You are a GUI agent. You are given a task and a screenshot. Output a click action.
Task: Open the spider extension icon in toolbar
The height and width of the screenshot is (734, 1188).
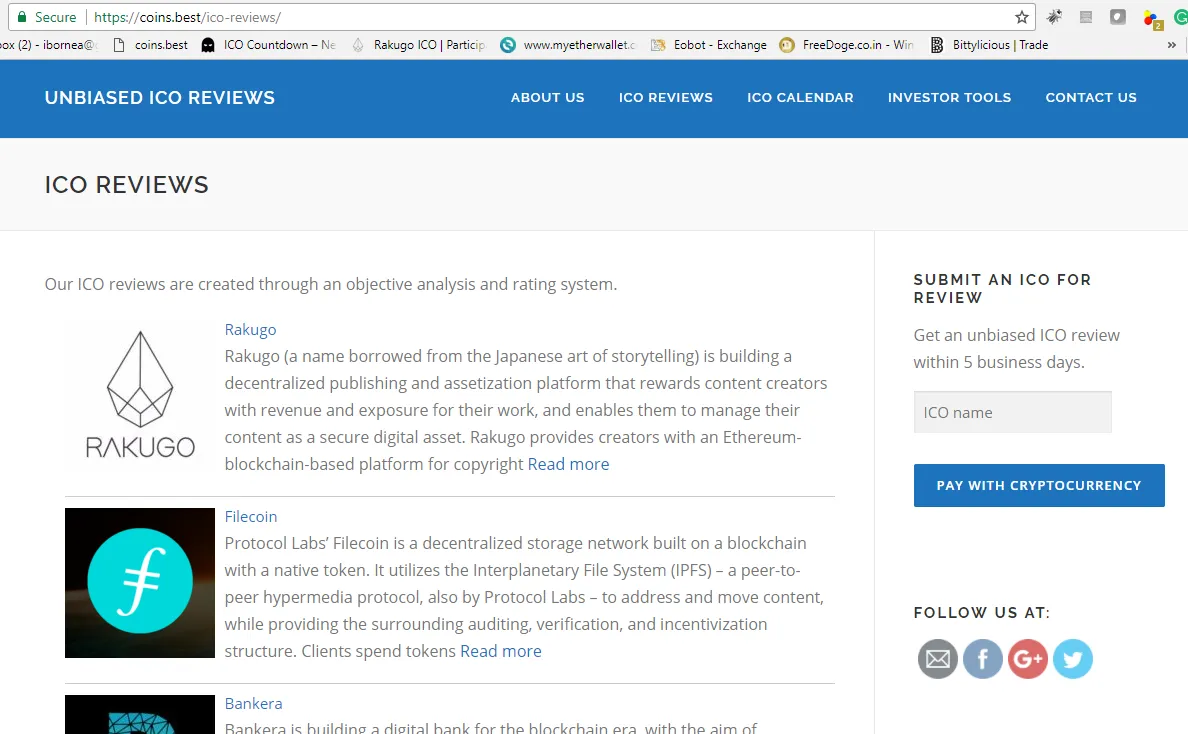[x=1054, y=17]
